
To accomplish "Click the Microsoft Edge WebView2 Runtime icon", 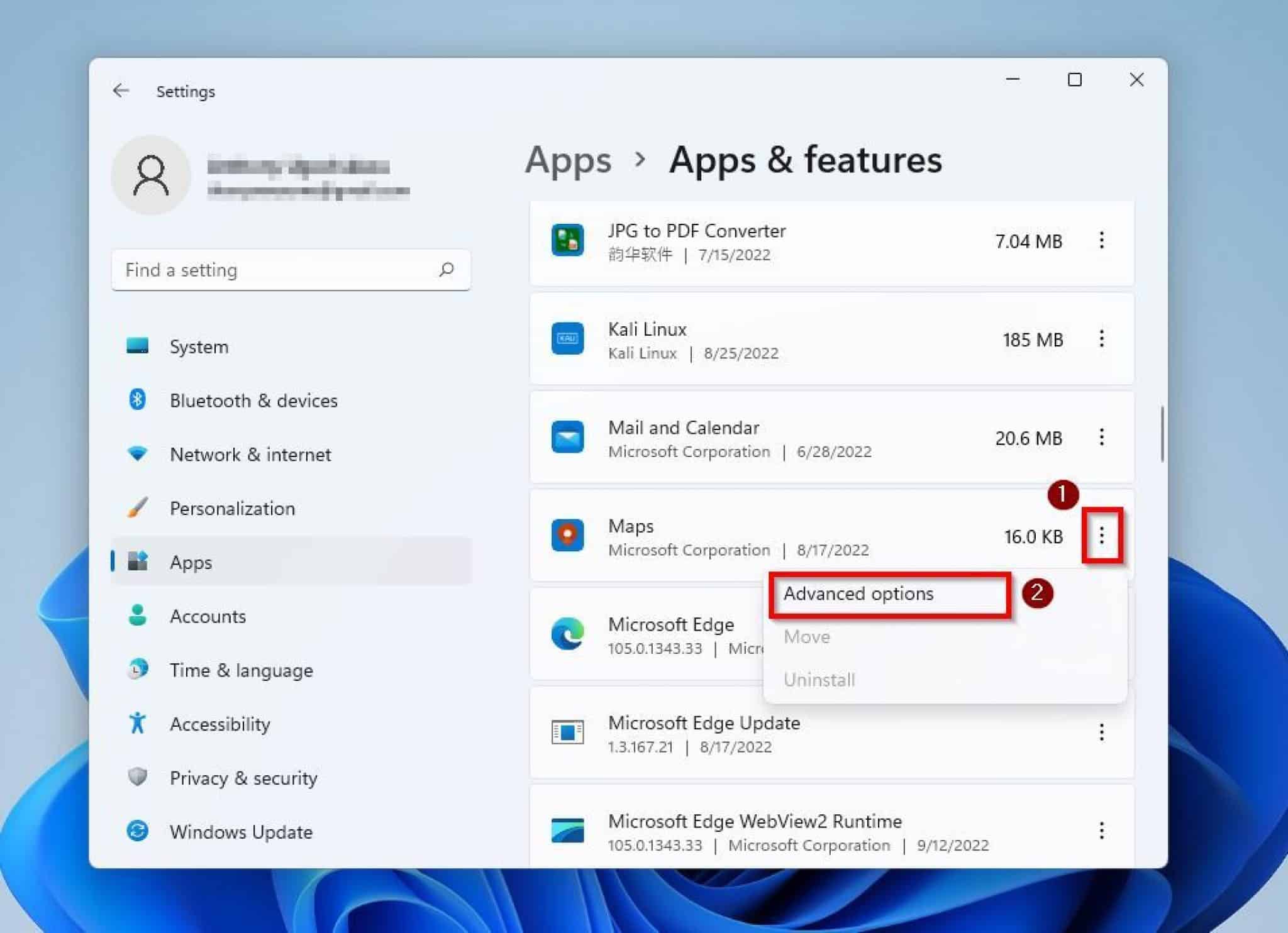I will (x=567, y=831).
